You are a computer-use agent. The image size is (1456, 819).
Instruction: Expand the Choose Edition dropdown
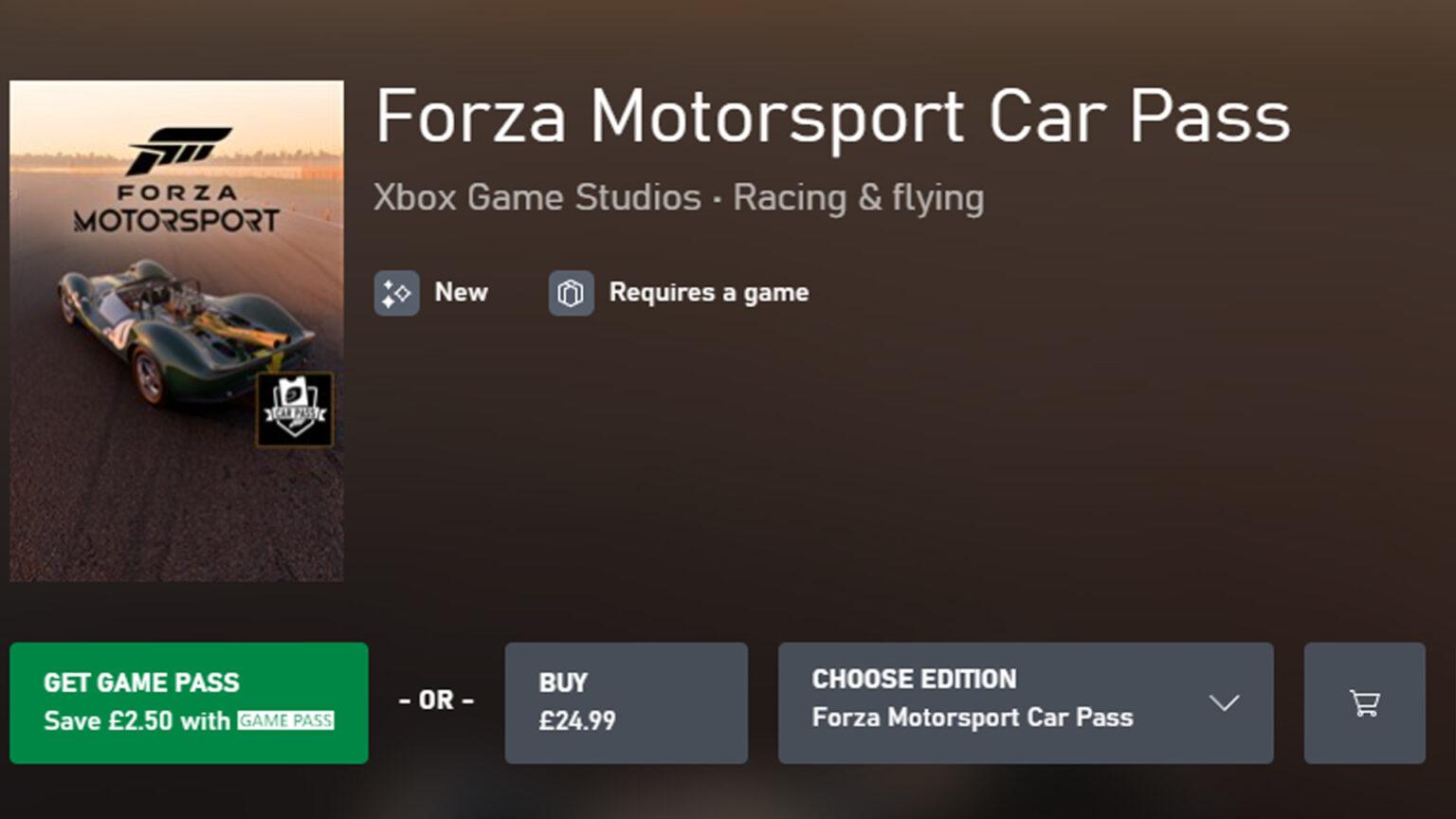tap(1025, 702)
